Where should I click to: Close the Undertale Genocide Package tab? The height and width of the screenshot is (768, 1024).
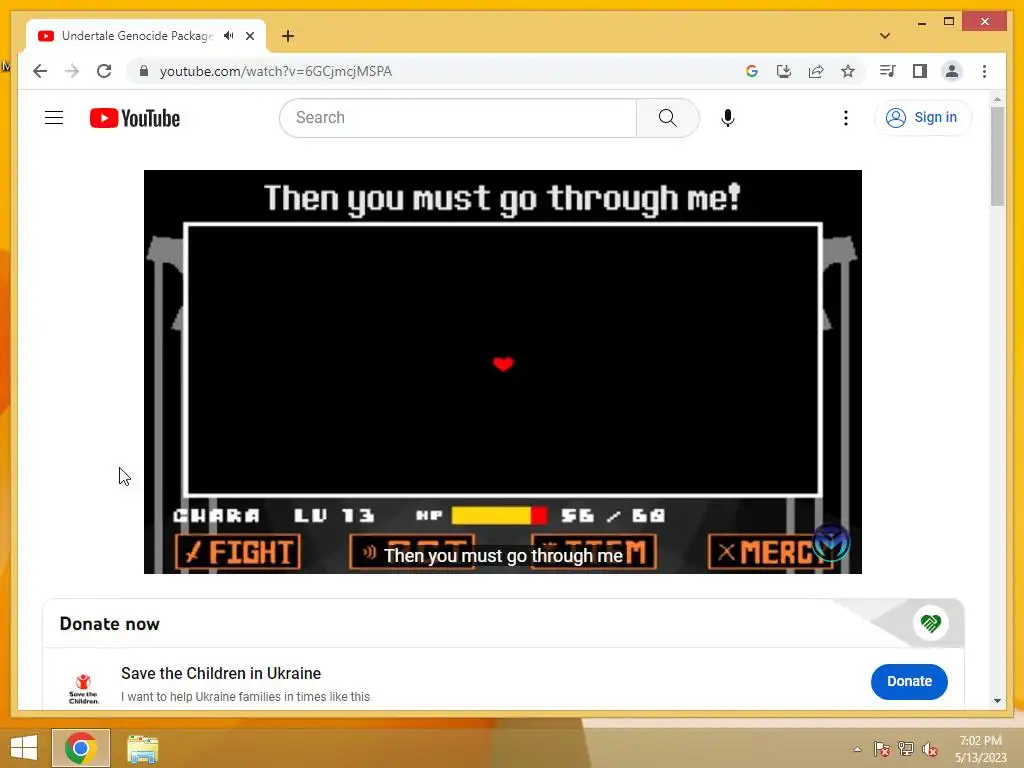point(250,36)
